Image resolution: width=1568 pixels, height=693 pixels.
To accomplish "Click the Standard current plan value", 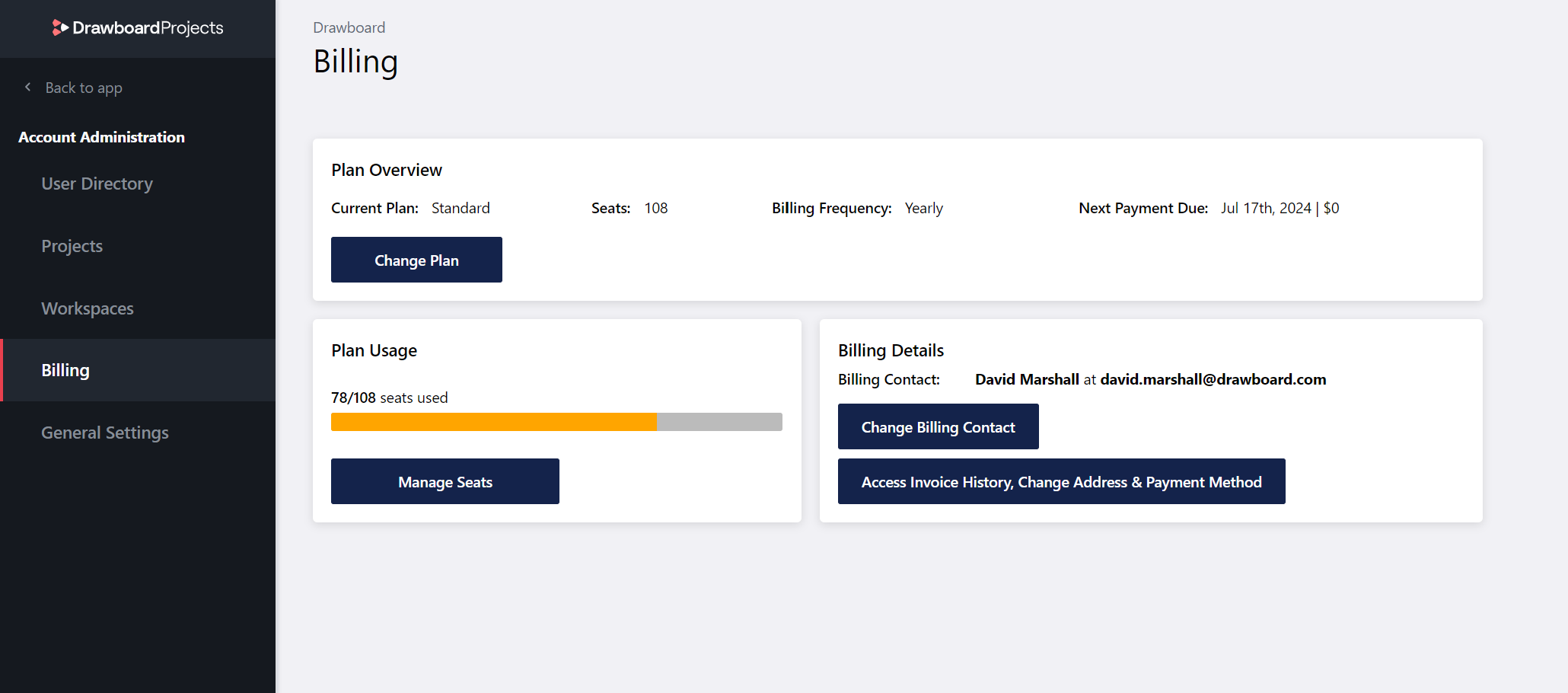I will [461, 208].
